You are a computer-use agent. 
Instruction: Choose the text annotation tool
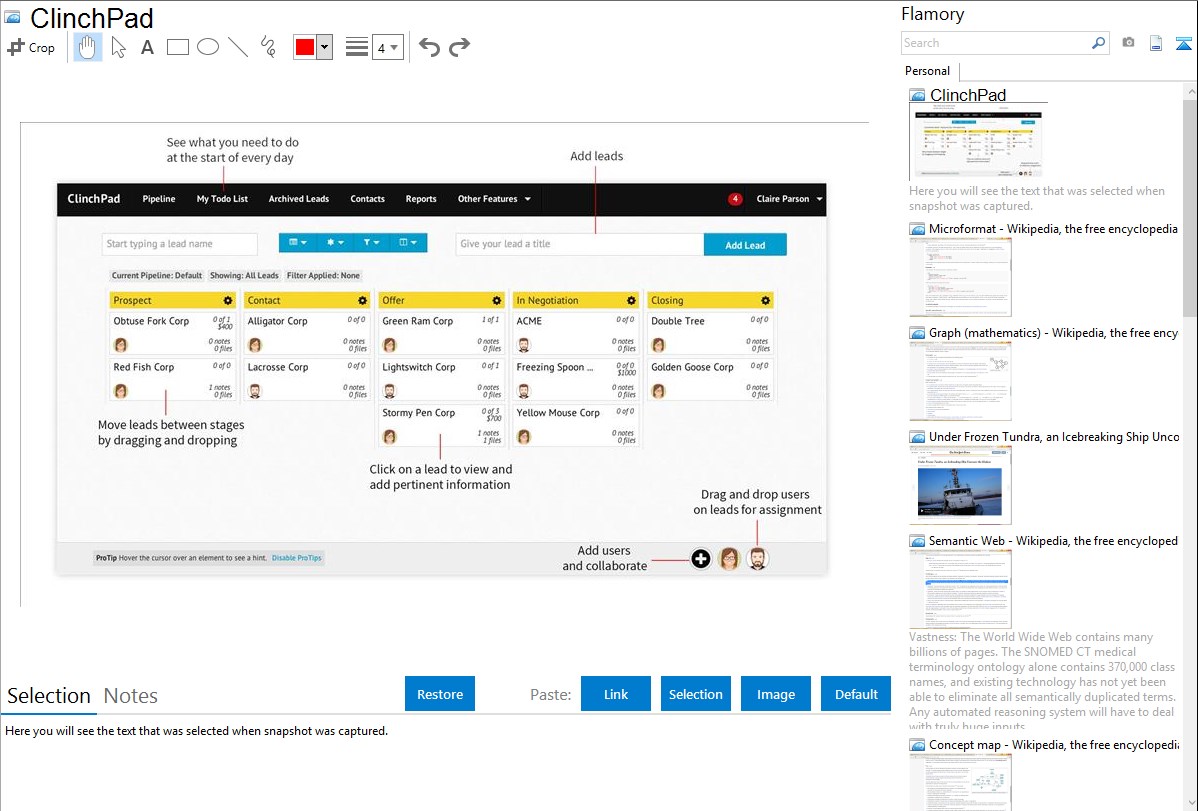[147, 47]
